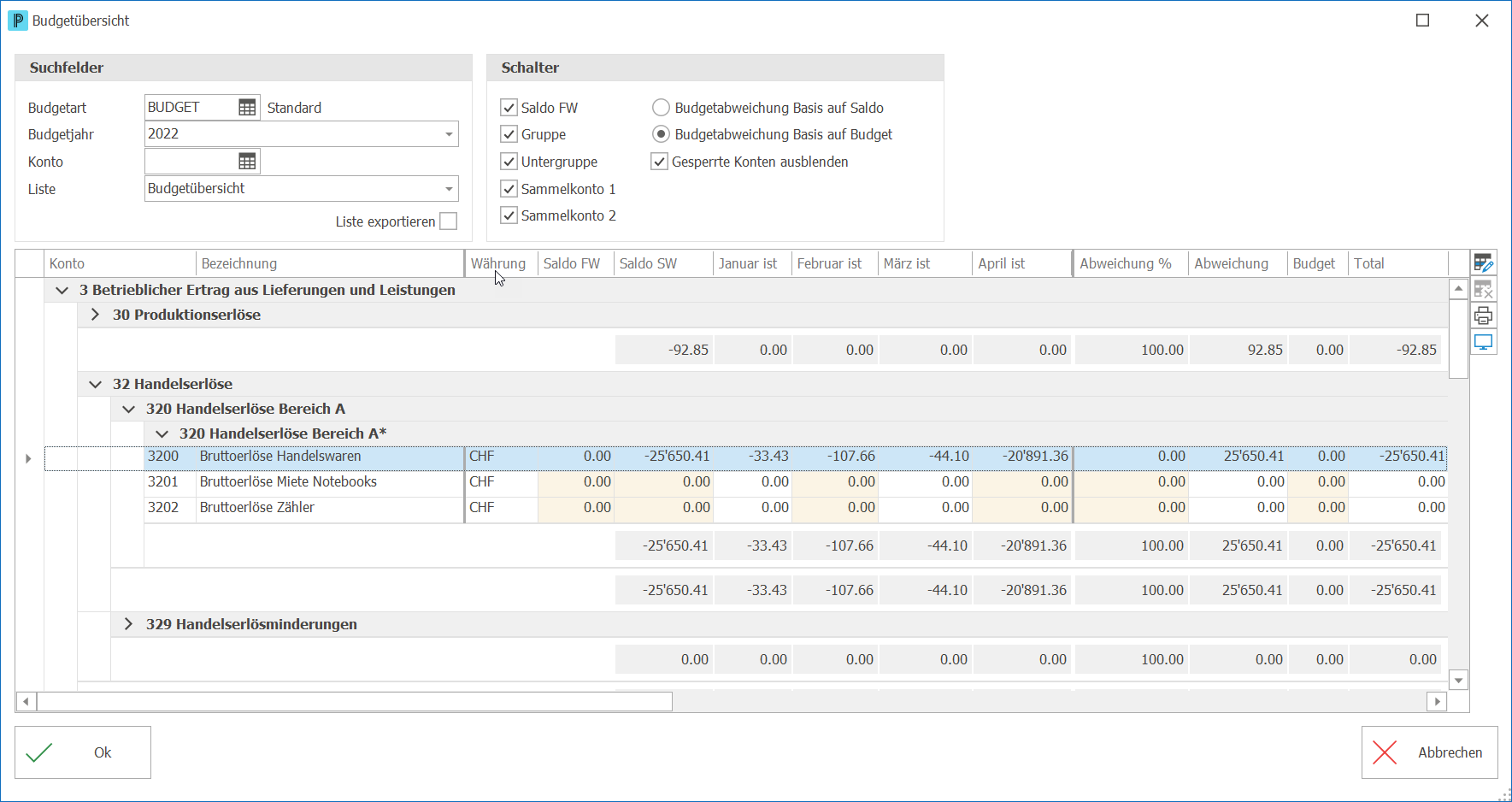The height and width of the screenshot is (802, 1512).
Task: Click the Budgetübersicht app icon in title bar
Action: (17, 21)
